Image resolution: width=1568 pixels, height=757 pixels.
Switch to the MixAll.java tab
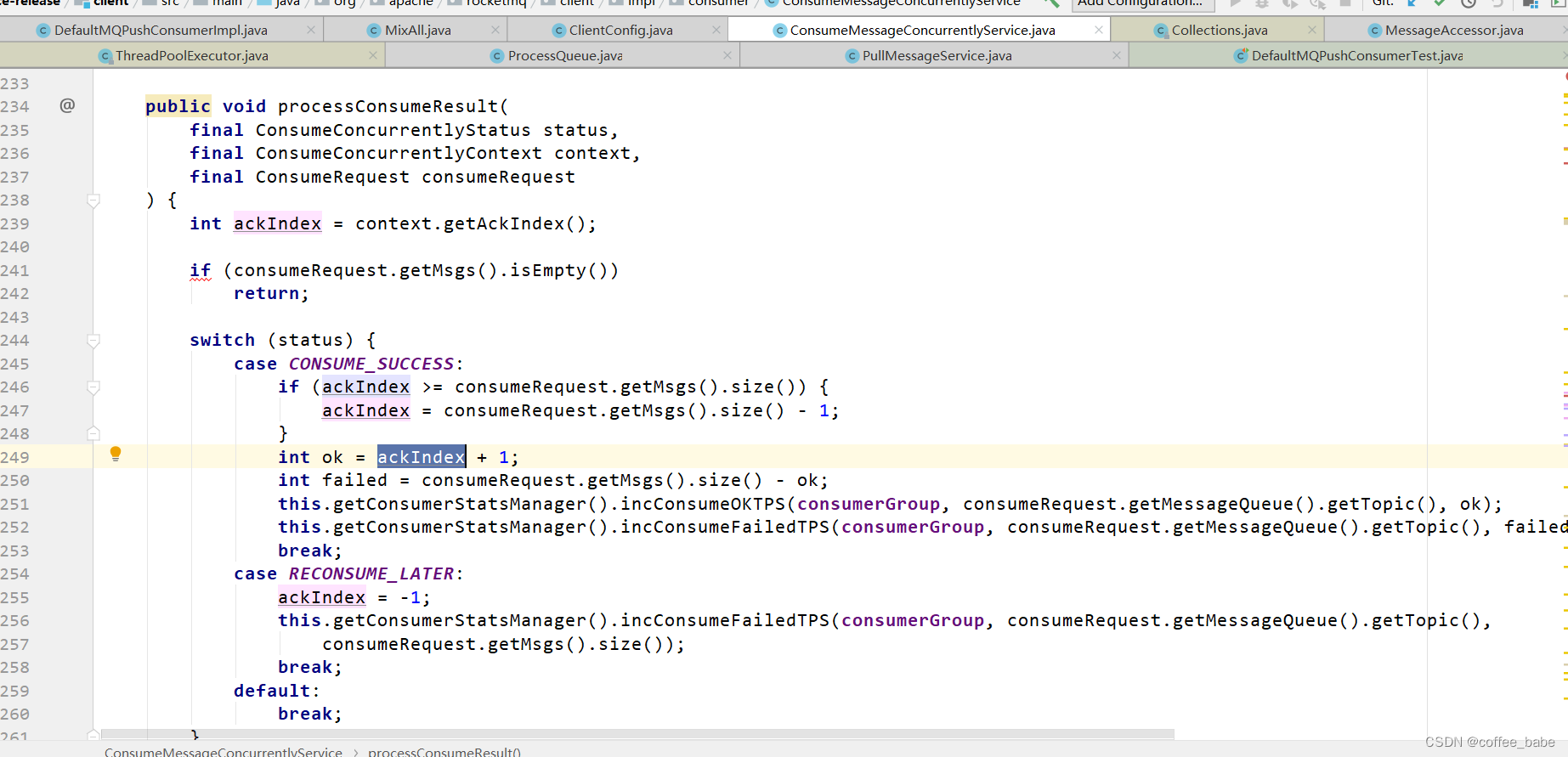pyautogui.click(x=417, y=30)
